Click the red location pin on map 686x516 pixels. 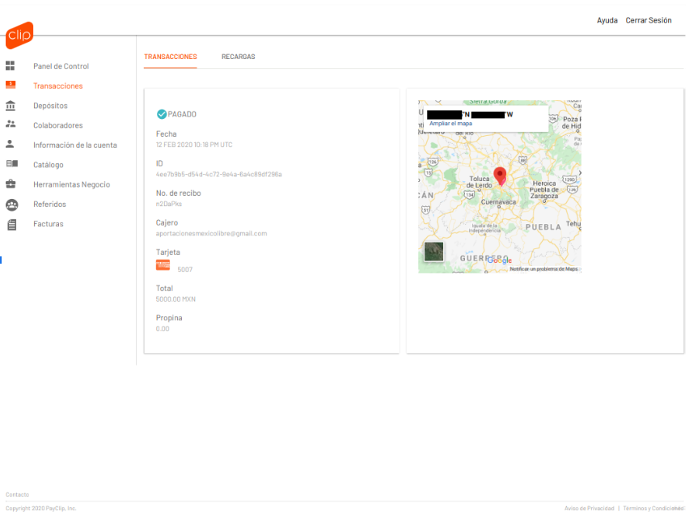pos(500,176)
